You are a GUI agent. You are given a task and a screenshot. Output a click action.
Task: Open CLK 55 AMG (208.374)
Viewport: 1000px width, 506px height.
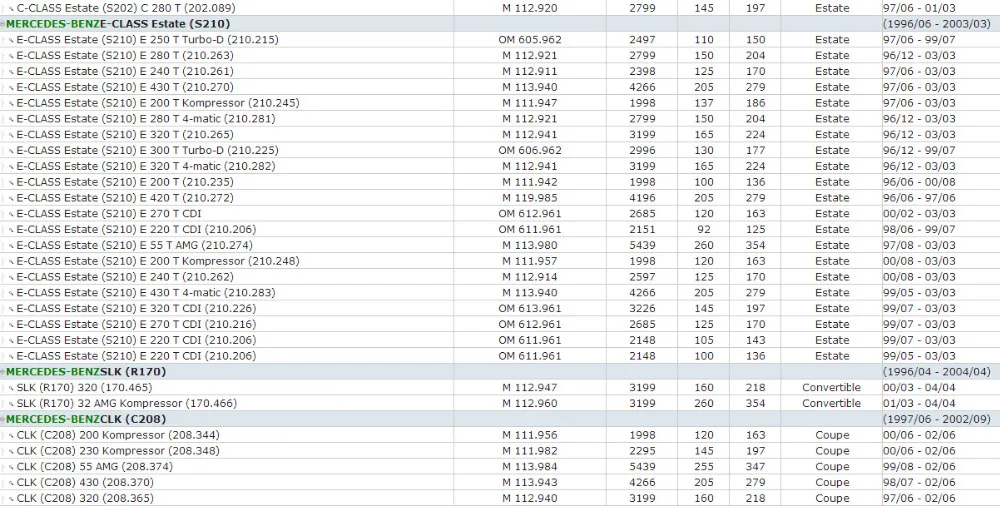coord(94,467)
